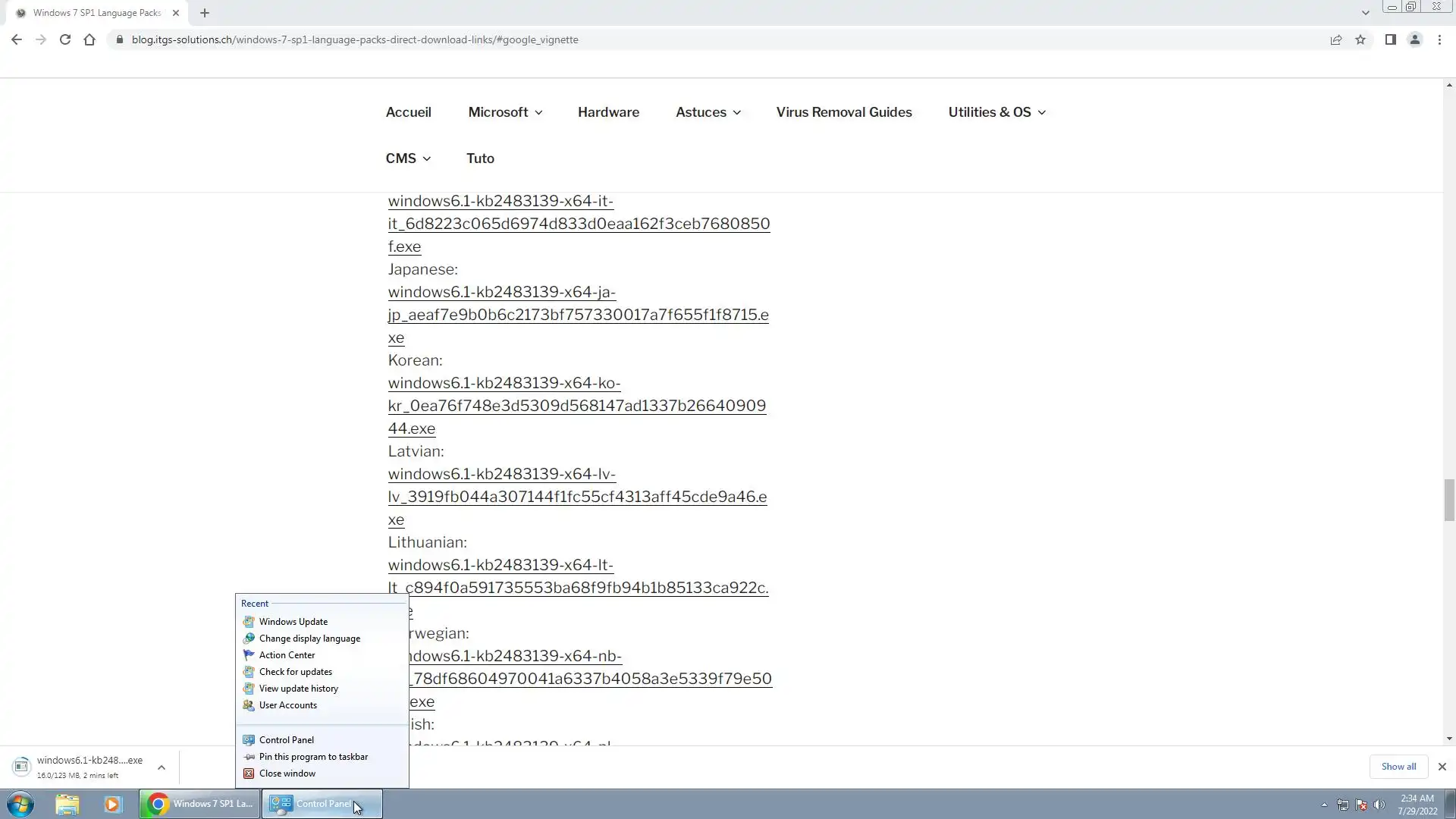
Task: Expand the Microsoft menu dropdown
Action: (505, 112)
